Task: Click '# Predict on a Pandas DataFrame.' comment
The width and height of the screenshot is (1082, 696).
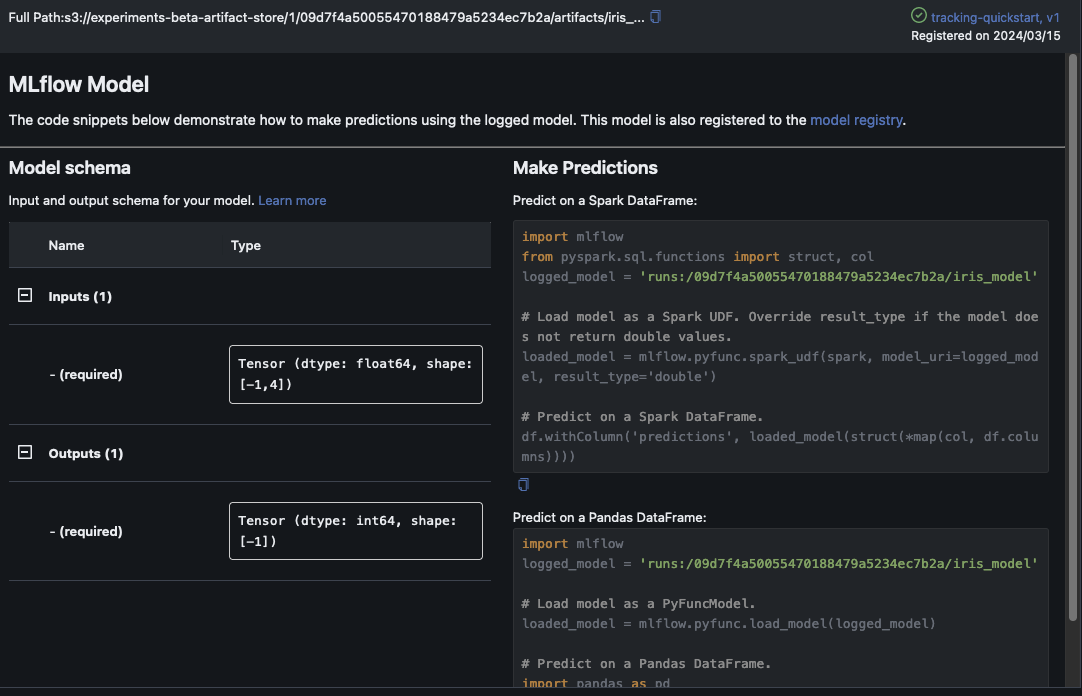Action: (x=646, y=664)
